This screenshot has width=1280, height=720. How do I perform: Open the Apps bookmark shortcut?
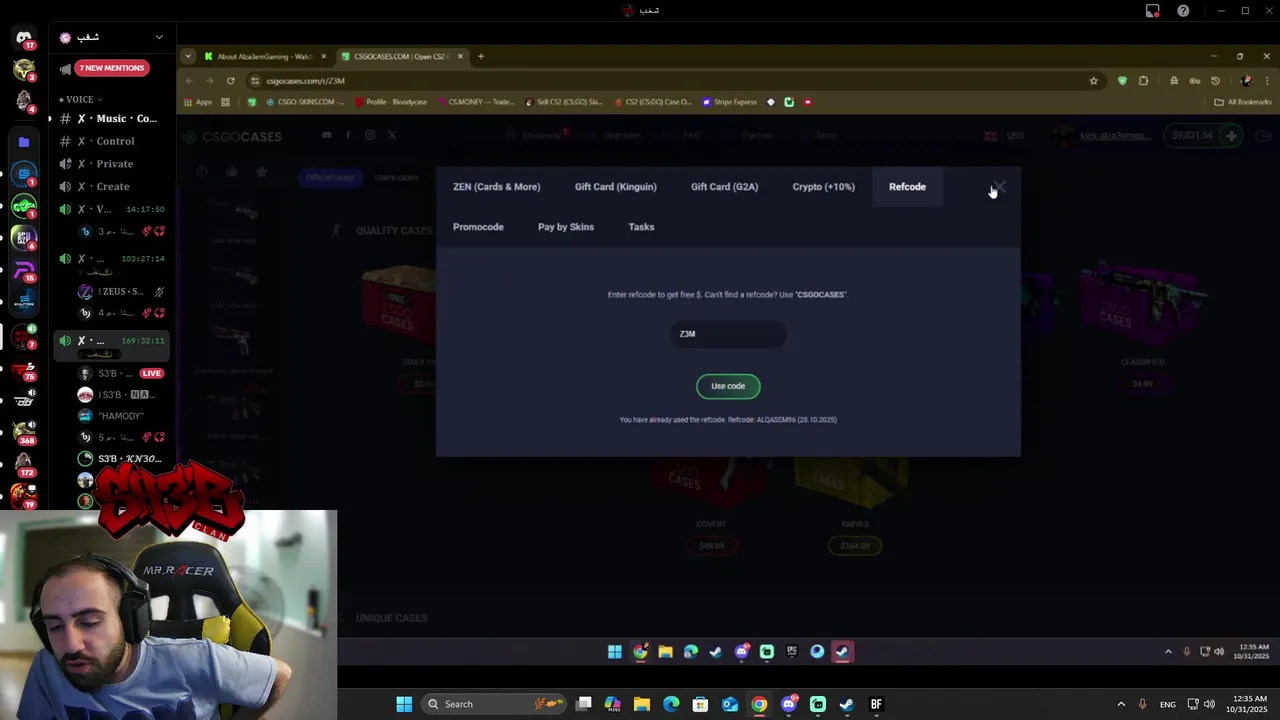(x=197, y=102)
